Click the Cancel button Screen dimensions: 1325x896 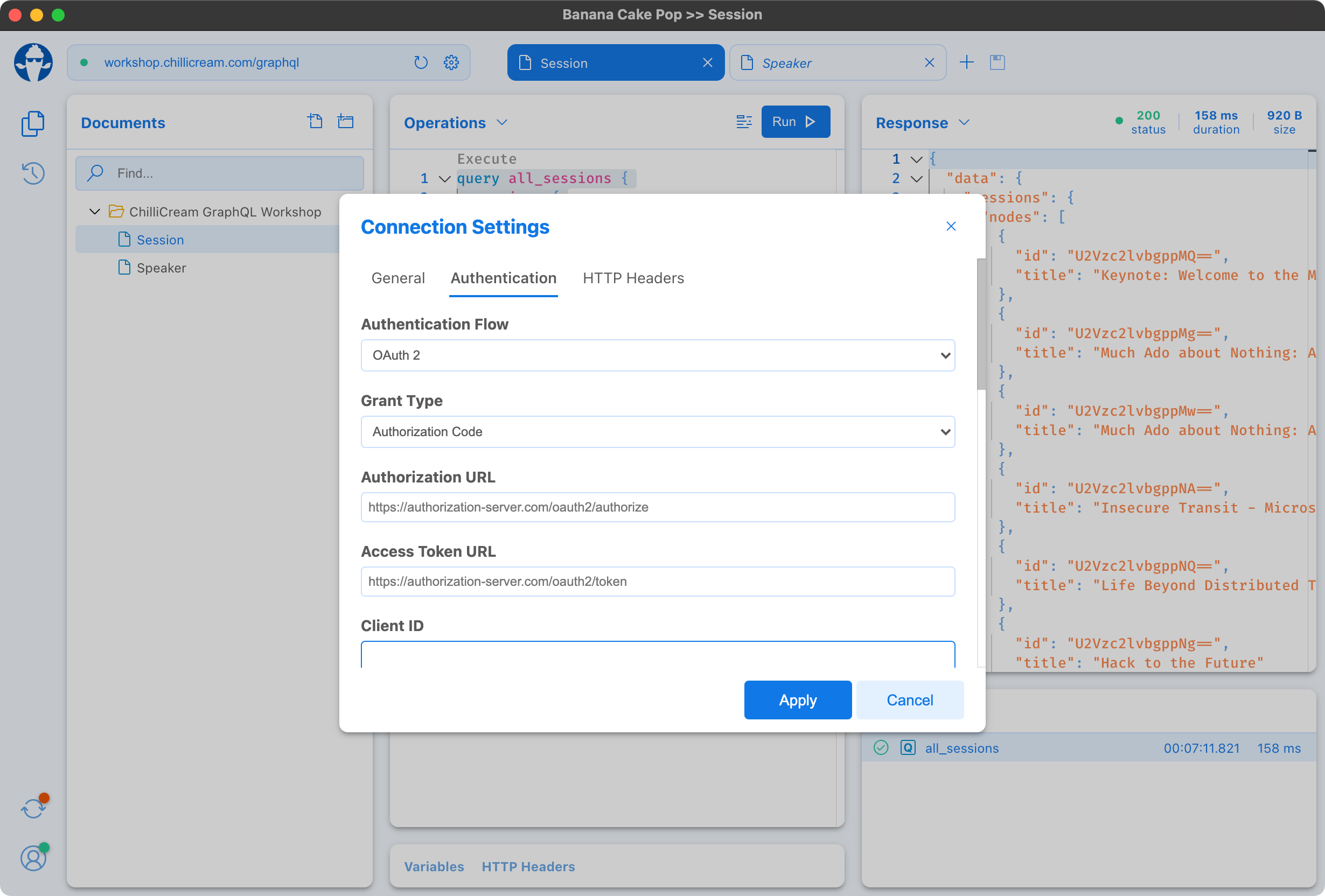tap(909, 700)
